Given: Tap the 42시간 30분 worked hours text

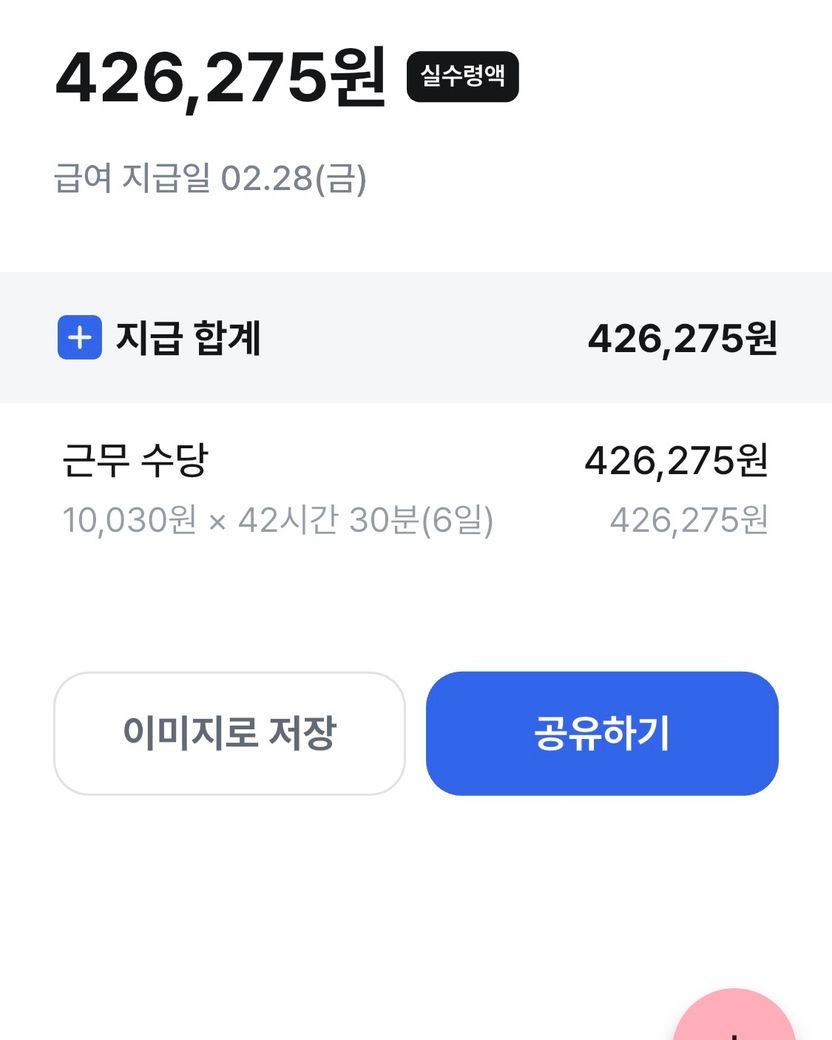Looking at the screenshot, I should coord(327,520).
